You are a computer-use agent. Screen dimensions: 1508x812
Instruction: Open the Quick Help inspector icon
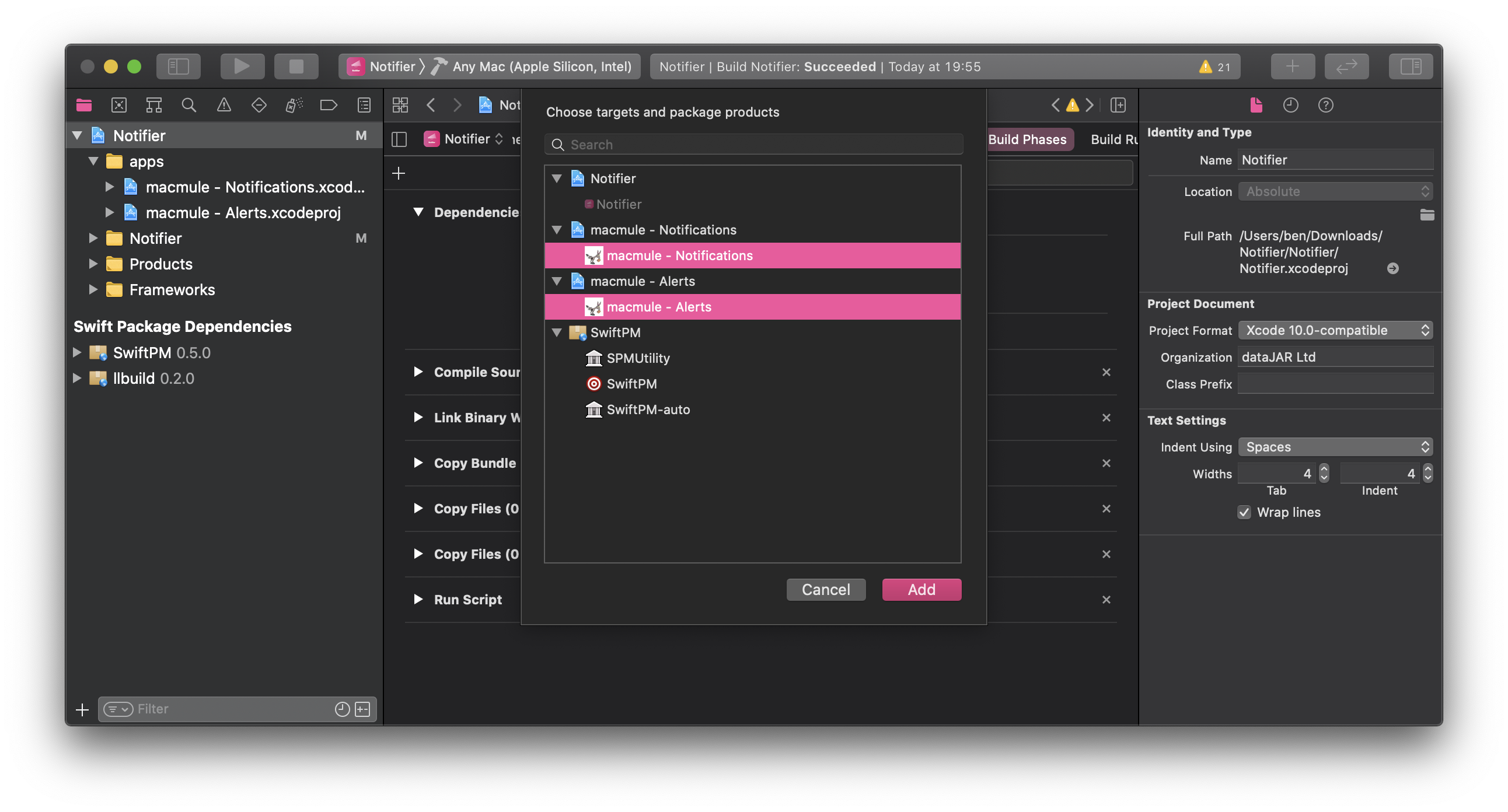point(1325,106)
